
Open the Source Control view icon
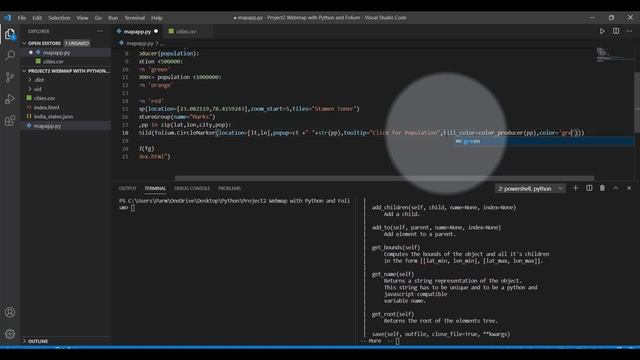tap(10, 77)
